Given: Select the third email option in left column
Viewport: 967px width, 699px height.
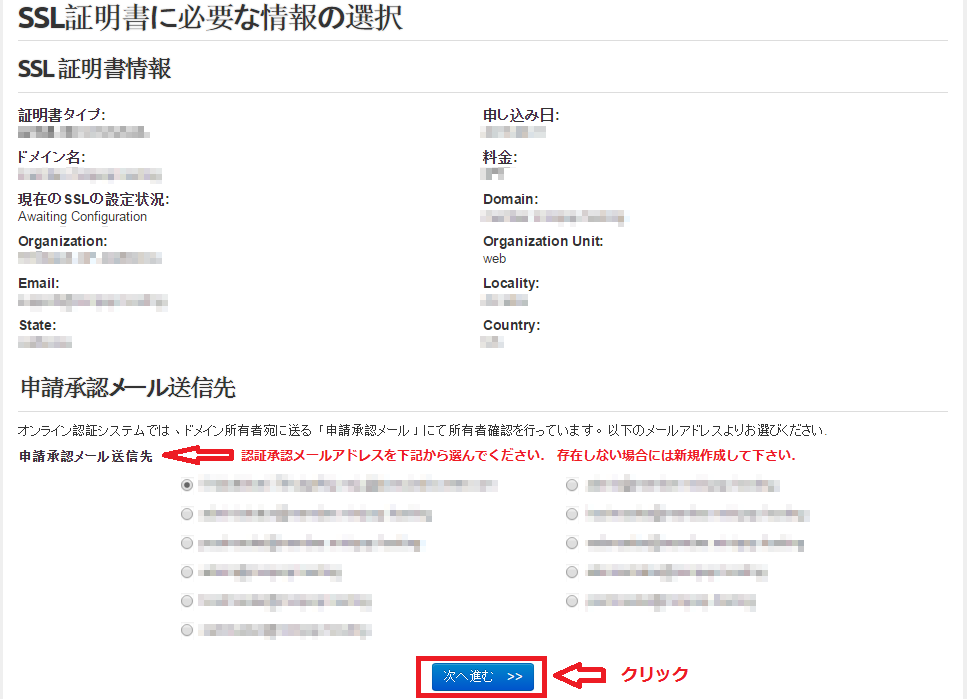Looking at the screenshot, I should [186, 543].
